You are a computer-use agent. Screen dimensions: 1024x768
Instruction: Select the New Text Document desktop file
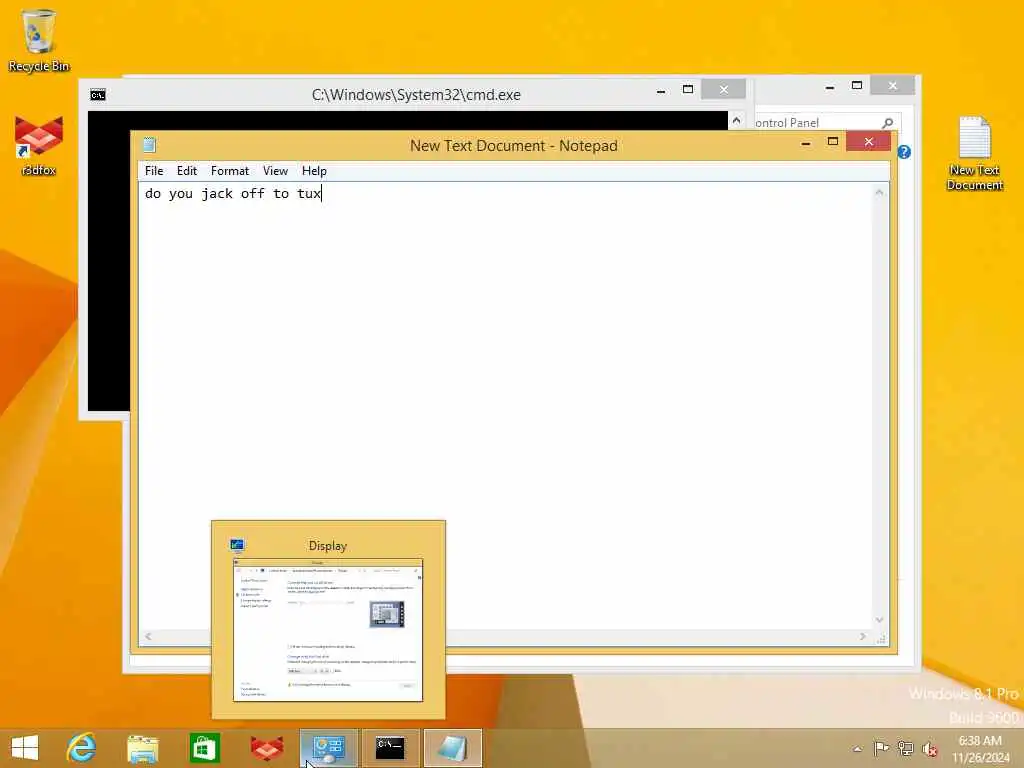point(974,153)
